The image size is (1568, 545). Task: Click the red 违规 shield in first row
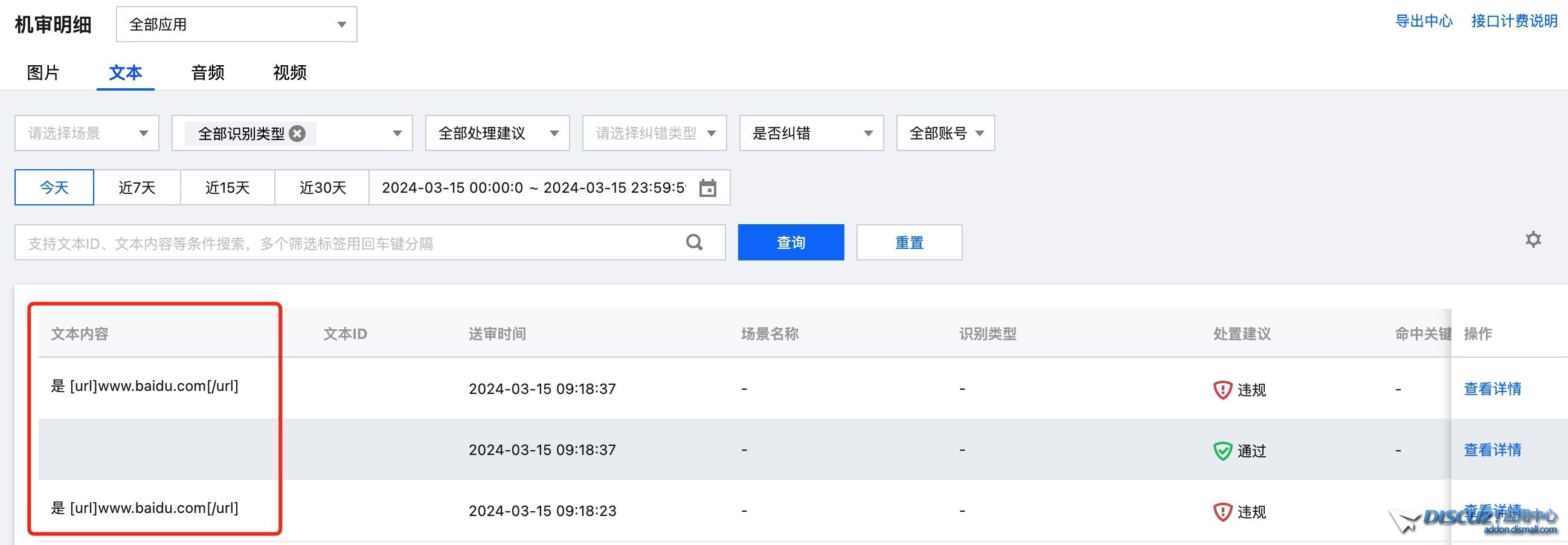1223,389
